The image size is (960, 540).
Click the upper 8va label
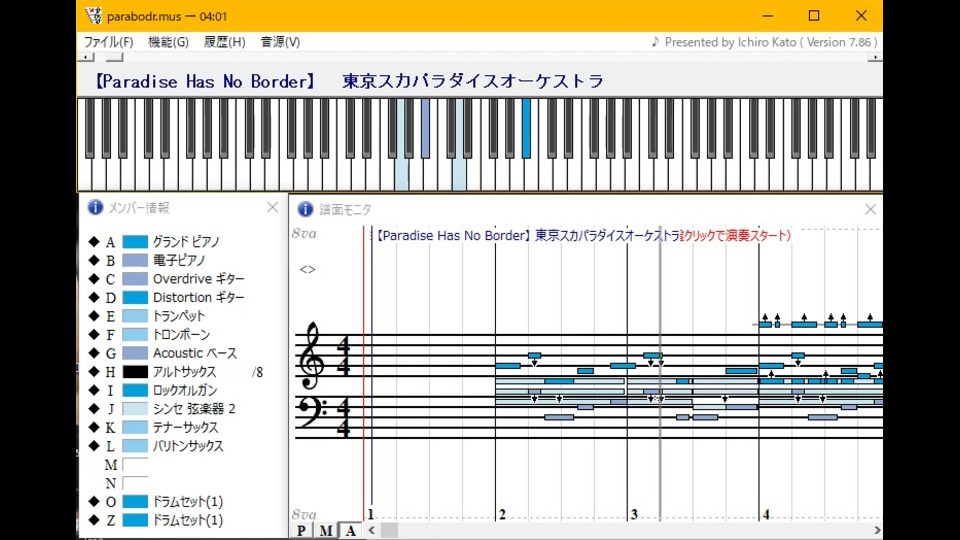(x=304, y=233)
